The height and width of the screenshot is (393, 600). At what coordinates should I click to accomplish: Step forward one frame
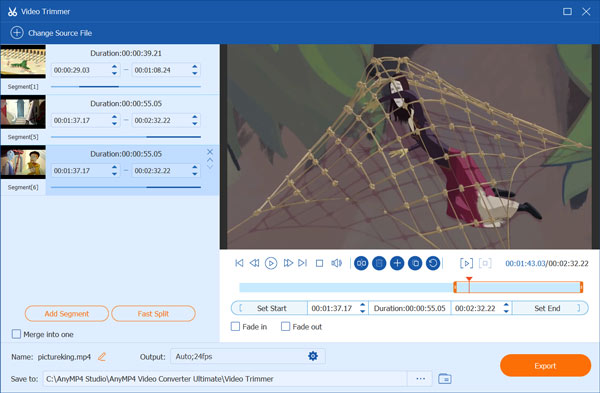pos(288,263)
